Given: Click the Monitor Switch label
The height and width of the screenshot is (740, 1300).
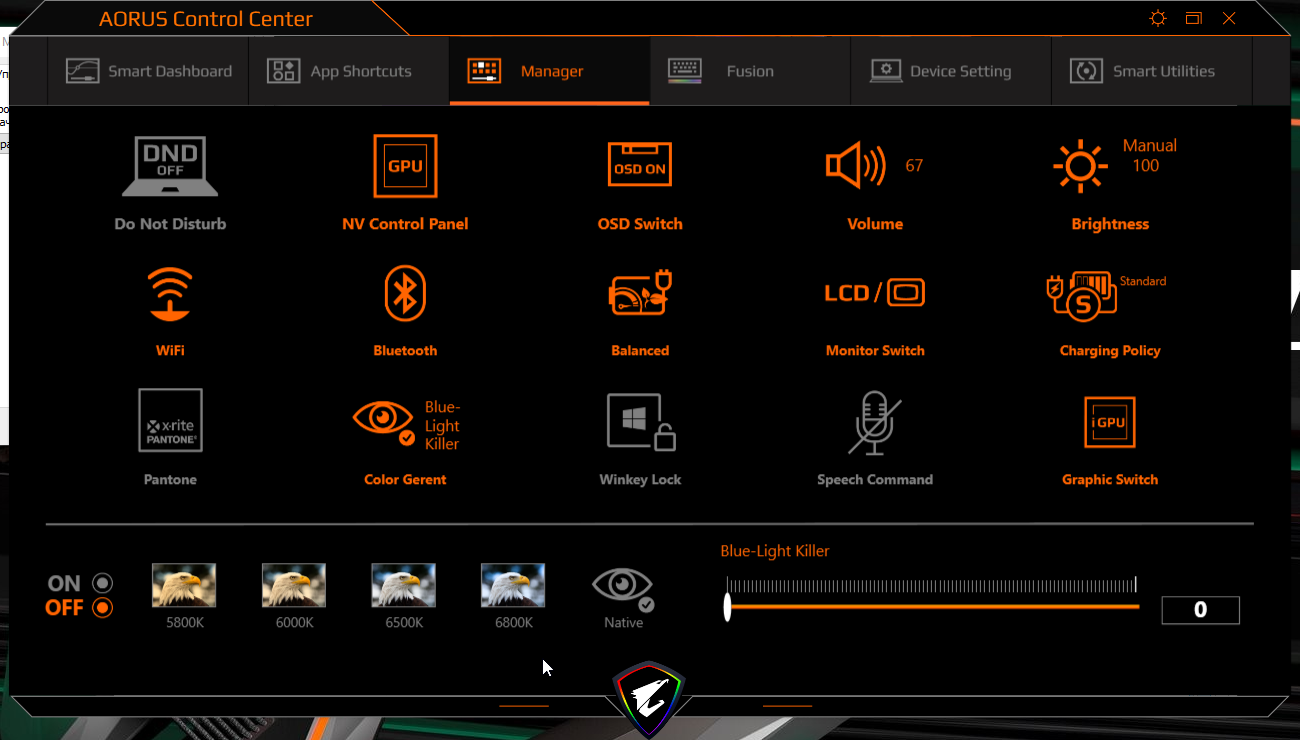Looking at the screenshot, I should [x=875, y=351].
